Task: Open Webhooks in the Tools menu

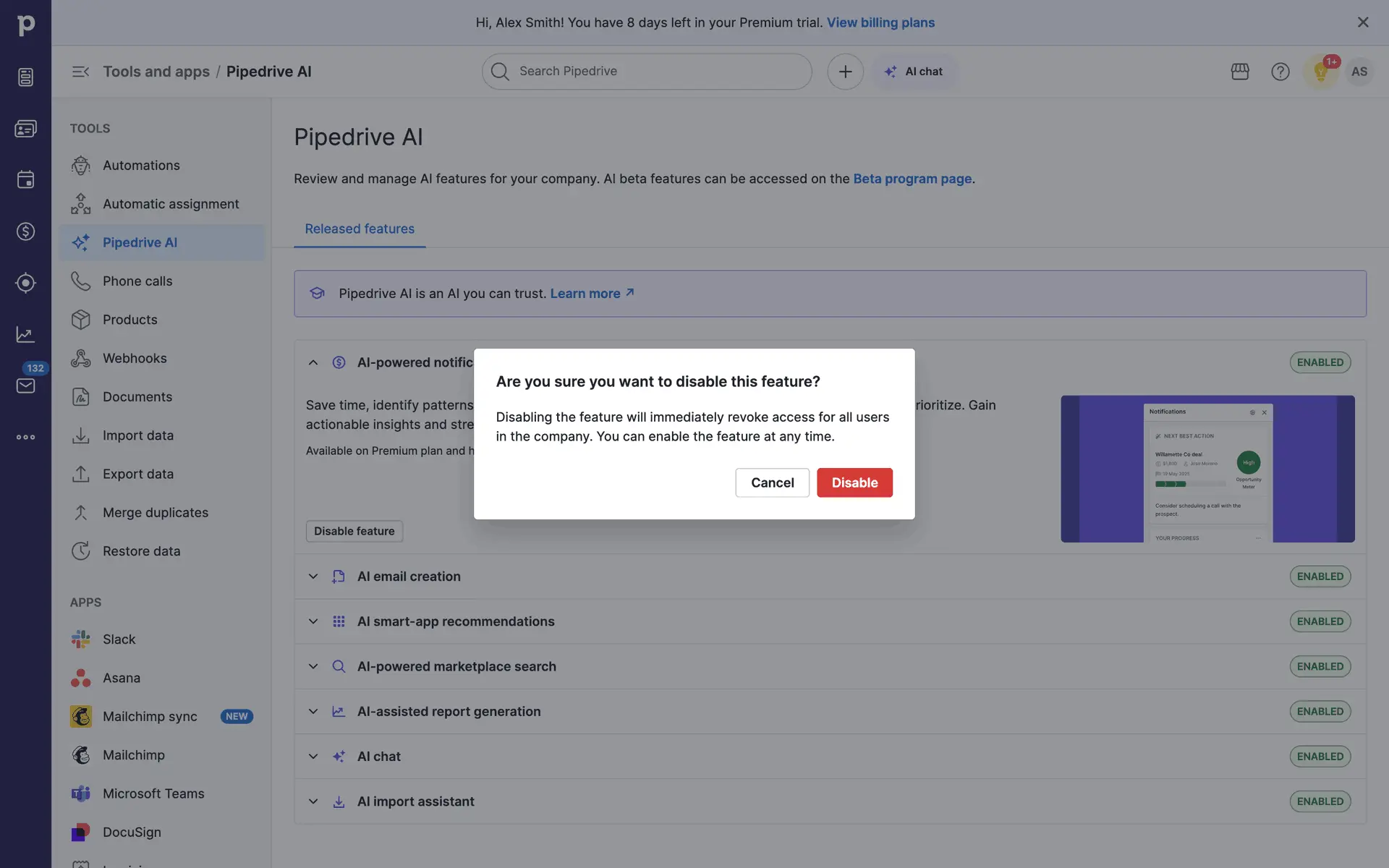Action: click(x=135, y=358)
